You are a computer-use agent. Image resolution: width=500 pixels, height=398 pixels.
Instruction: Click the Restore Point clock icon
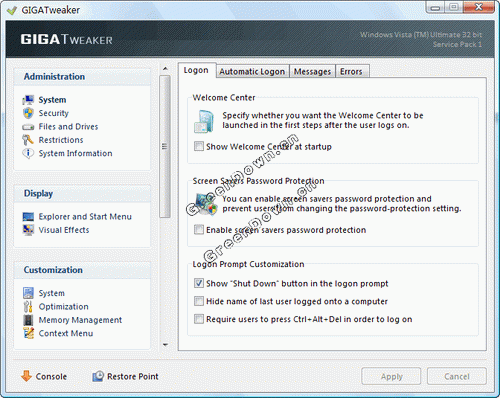pos(98,376)
